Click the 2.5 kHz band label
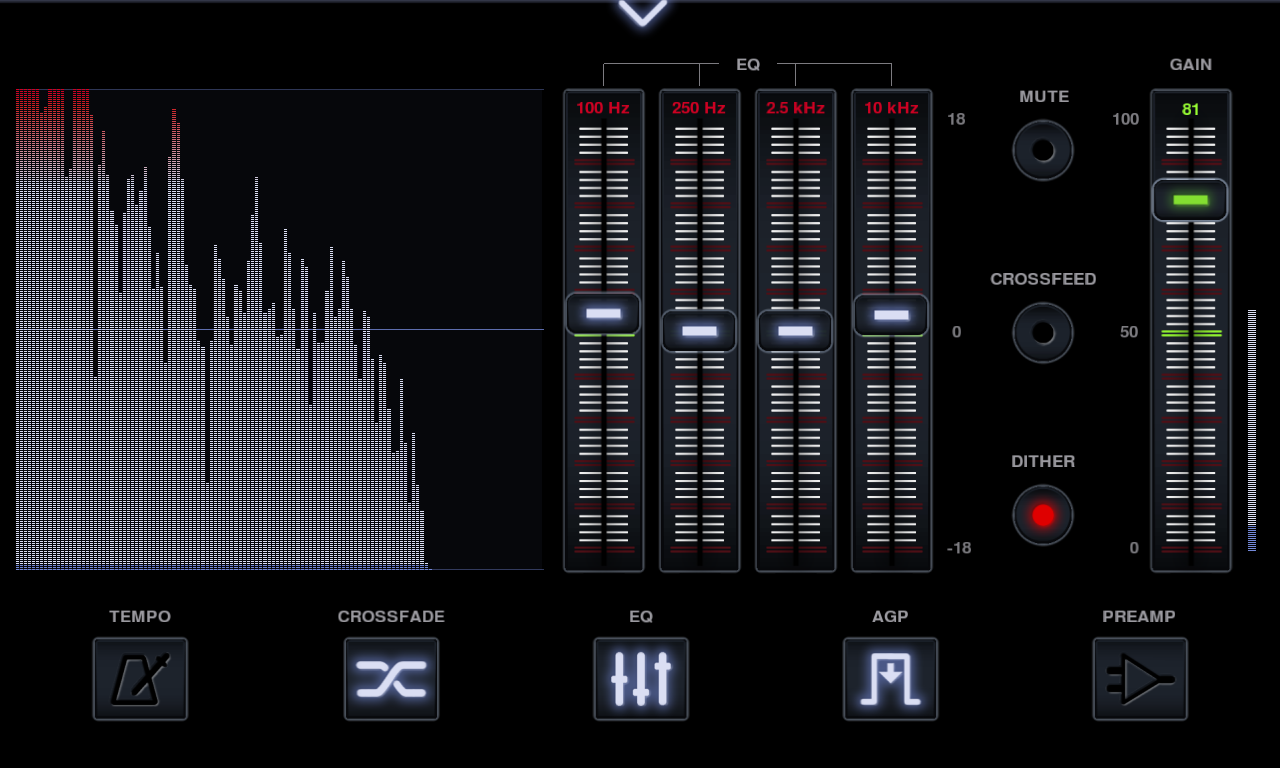 [x=795, y=108]
